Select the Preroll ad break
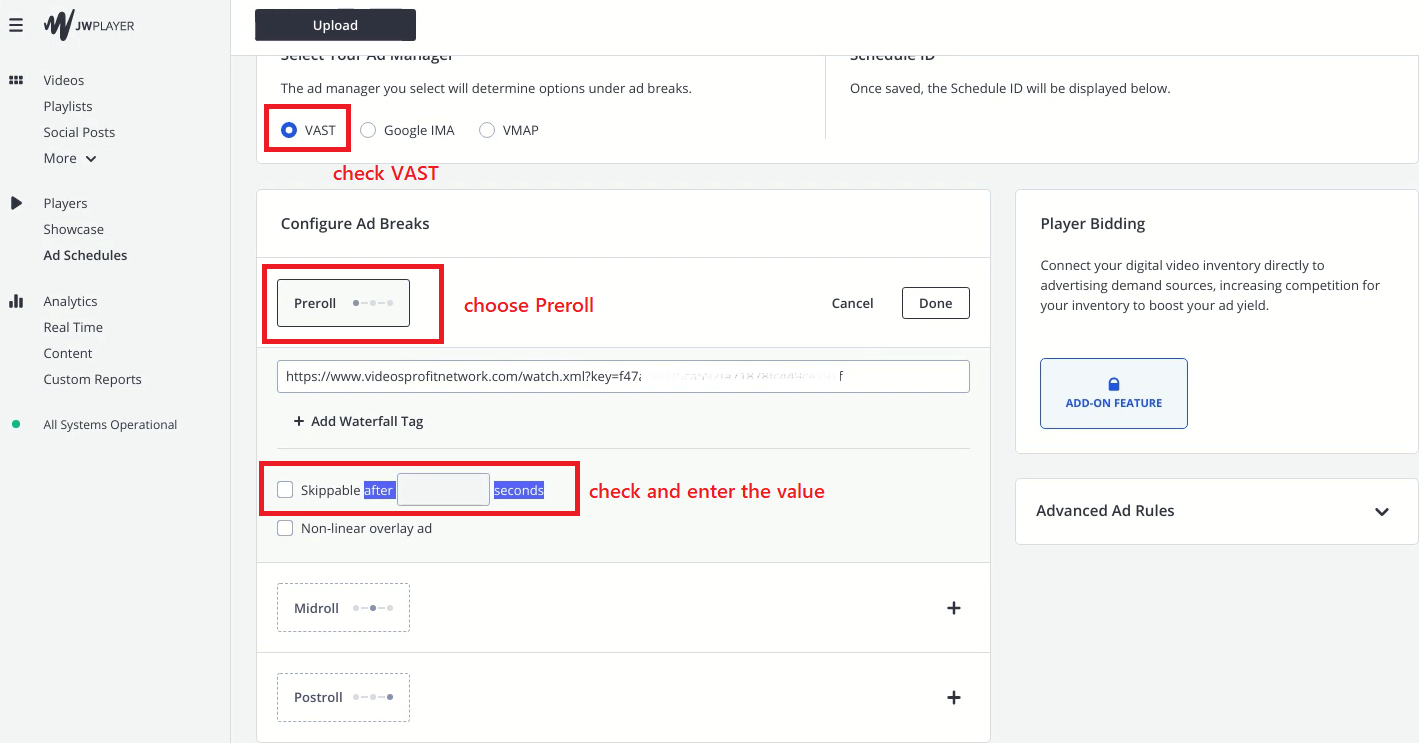This screenshot has height=743, width=1419. (342, 302)
